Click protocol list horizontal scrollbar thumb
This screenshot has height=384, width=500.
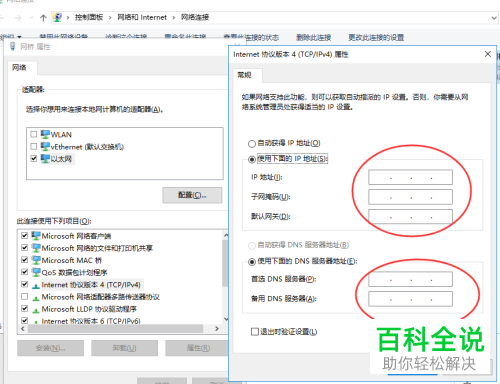(x=115, y=329)
